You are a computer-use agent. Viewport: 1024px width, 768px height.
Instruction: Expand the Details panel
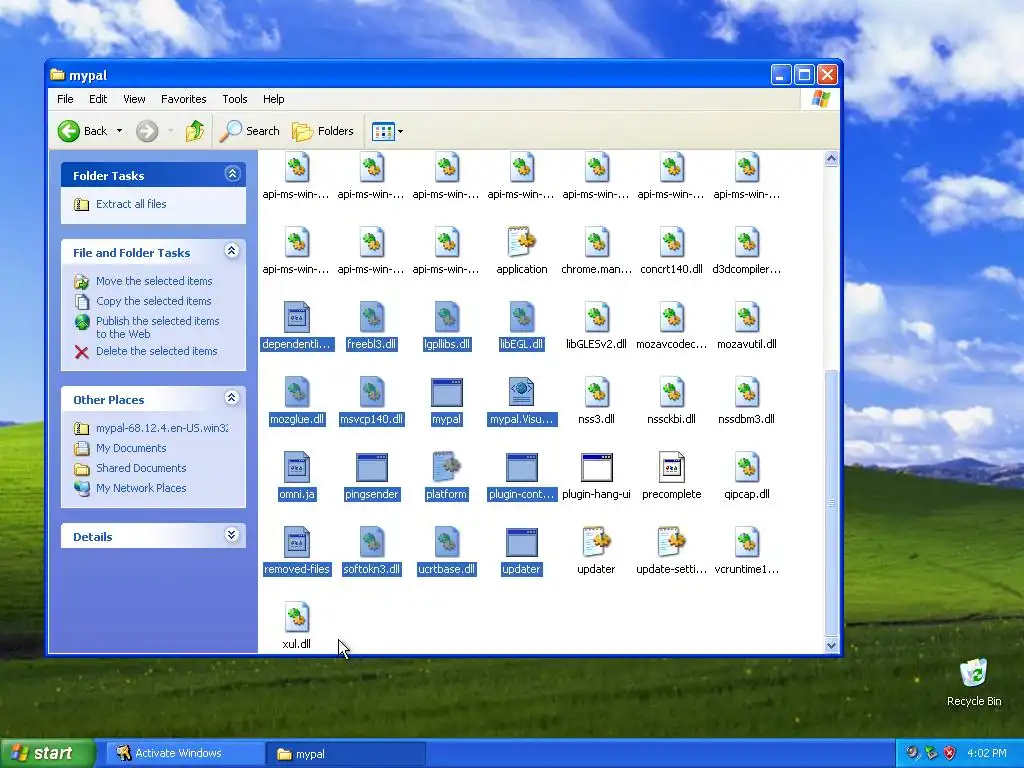tap(232, 536)
